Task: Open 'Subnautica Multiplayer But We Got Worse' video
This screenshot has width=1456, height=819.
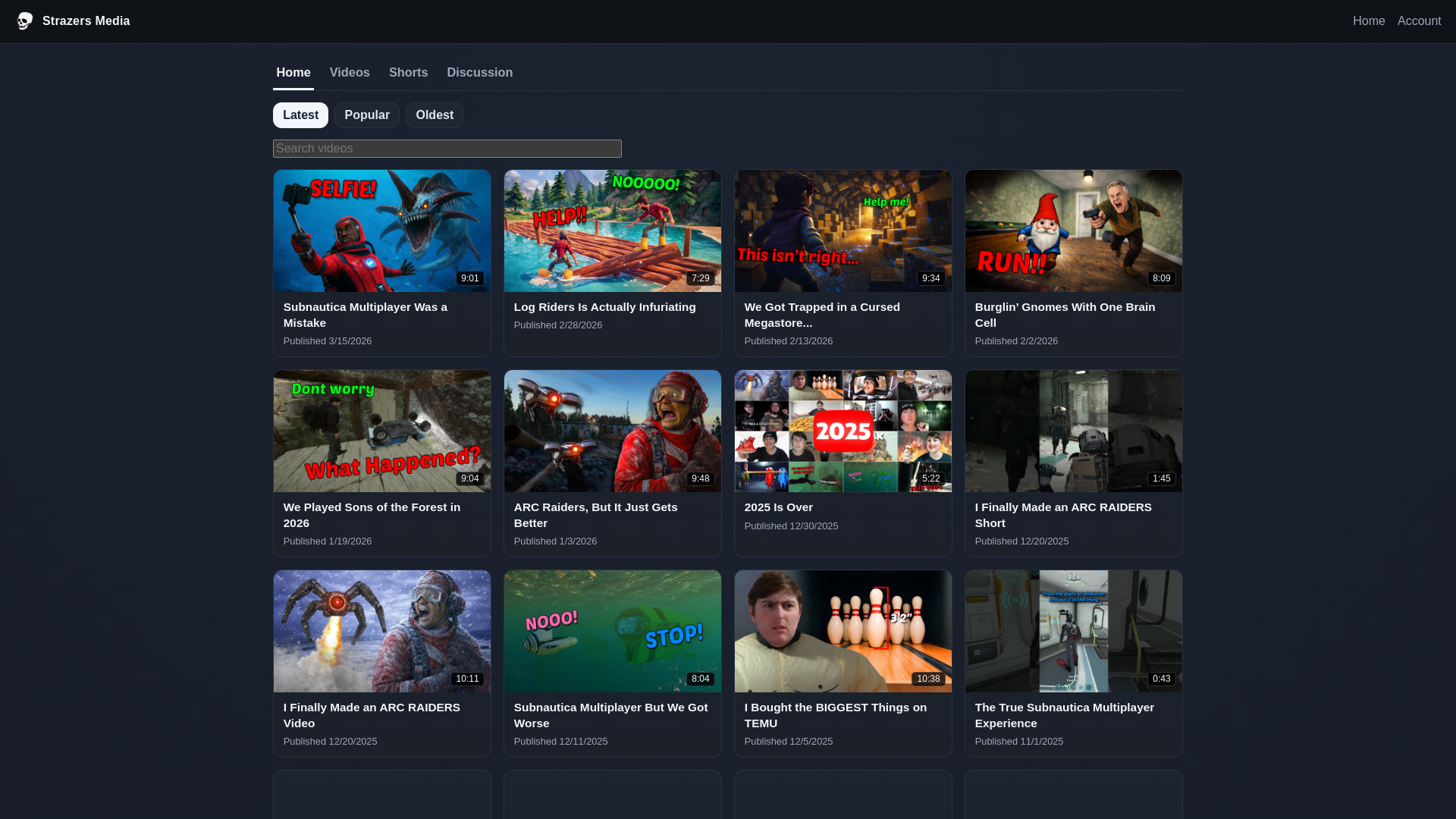Action: click(x=610, y=715)
